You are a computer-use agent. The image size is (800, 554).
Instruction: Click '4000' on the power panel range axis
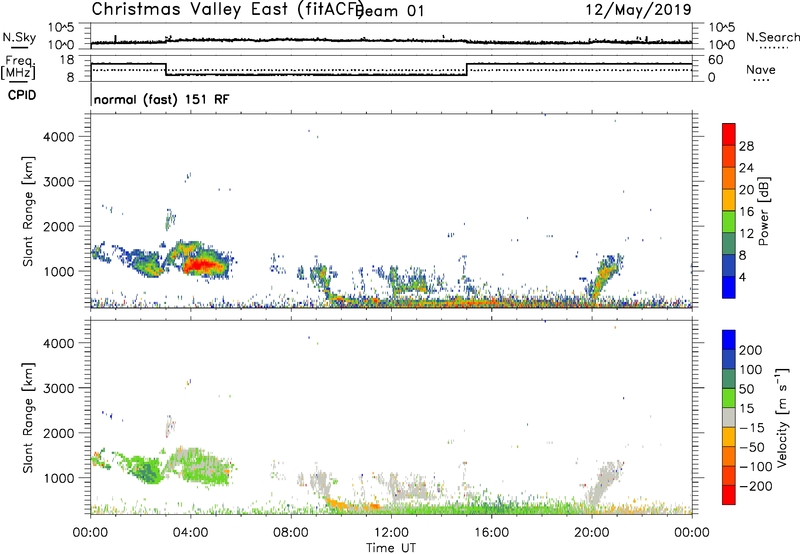(59, 137)
